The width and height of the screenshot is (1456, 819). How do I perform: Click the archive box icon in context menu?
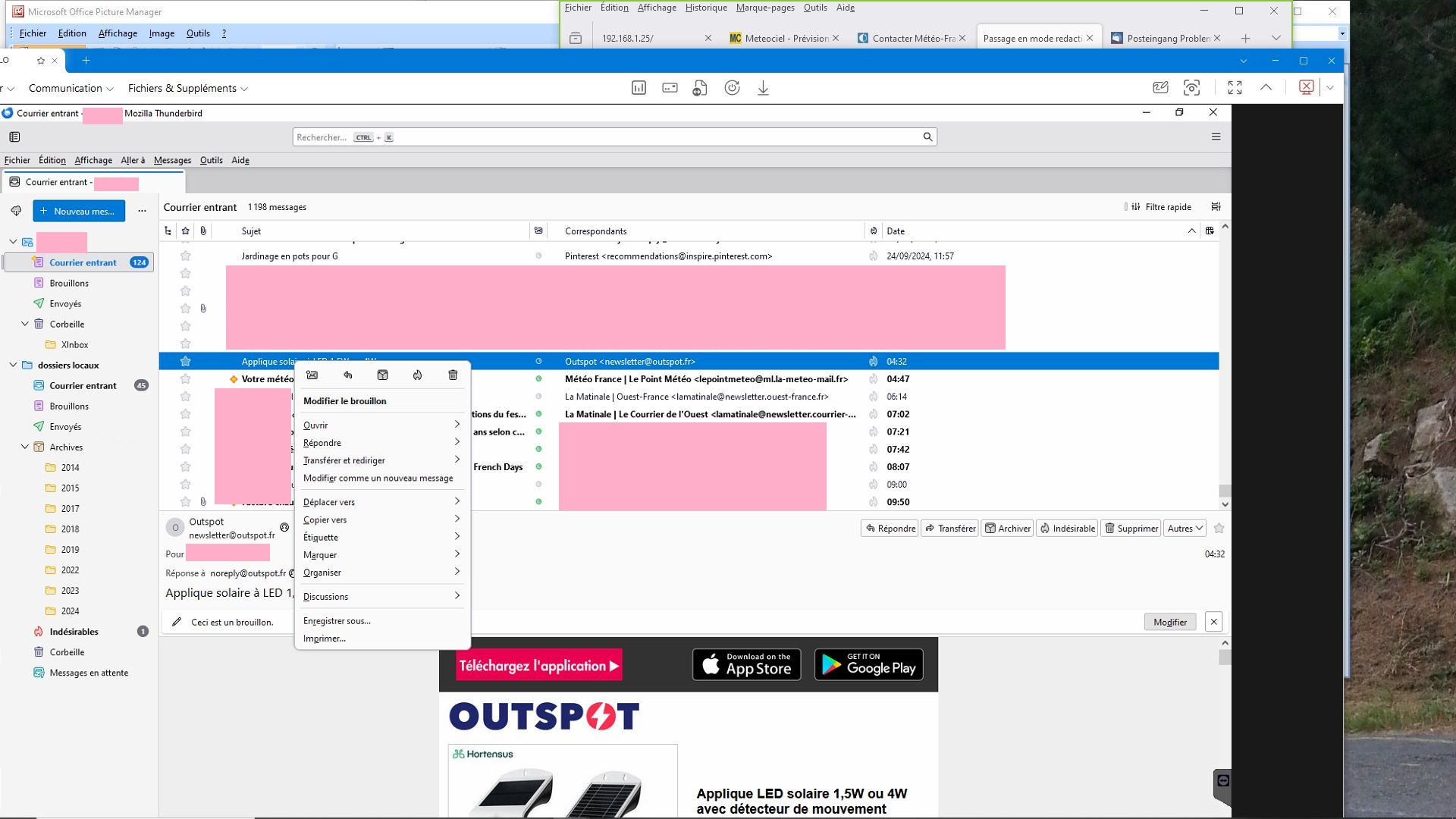(383, 375)
